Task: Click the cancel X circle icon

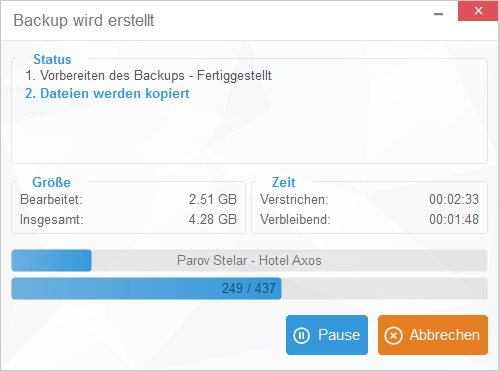Action: tap(393, 335)
